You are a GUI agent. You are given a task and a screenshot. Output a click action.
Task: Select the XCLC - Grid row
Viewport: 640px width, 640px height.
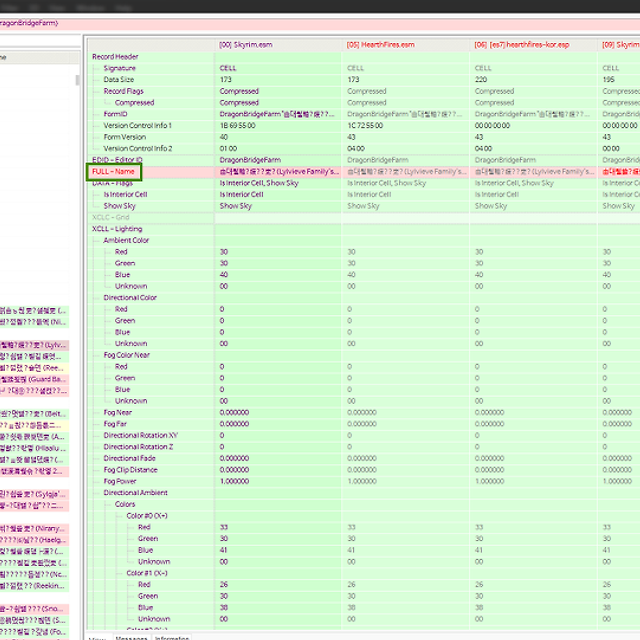[x=110, y=217]
